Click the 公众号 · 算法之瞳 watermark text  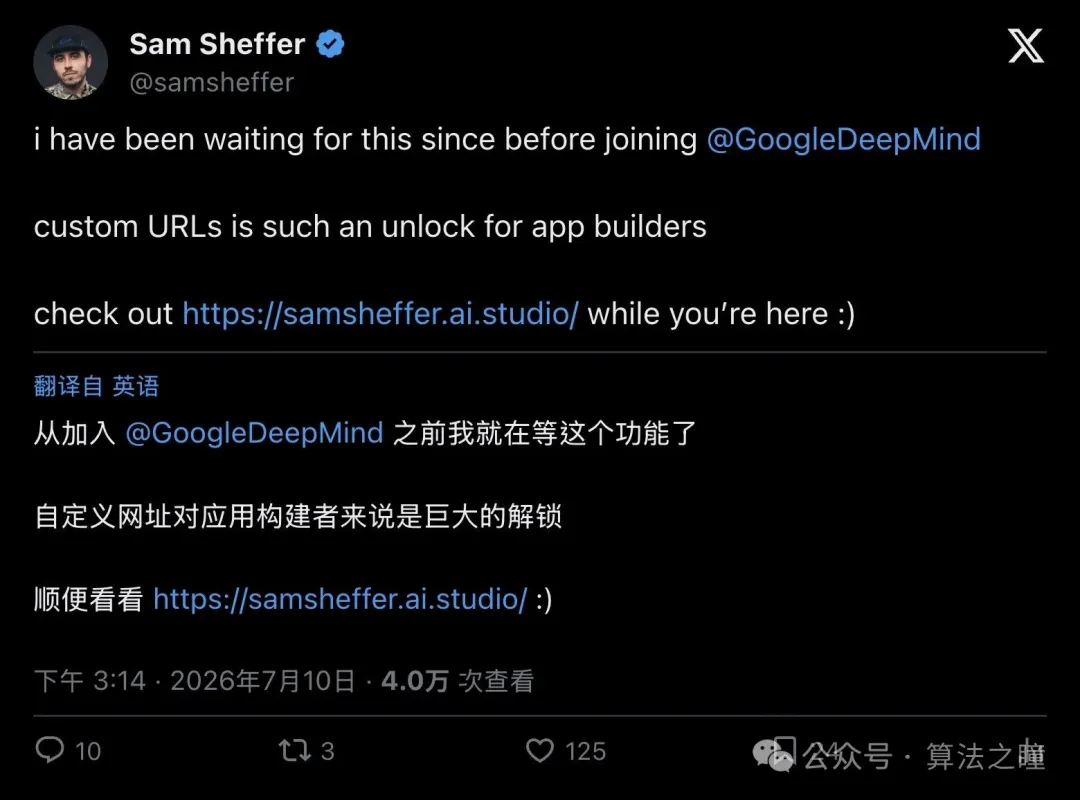coord(924,756)
